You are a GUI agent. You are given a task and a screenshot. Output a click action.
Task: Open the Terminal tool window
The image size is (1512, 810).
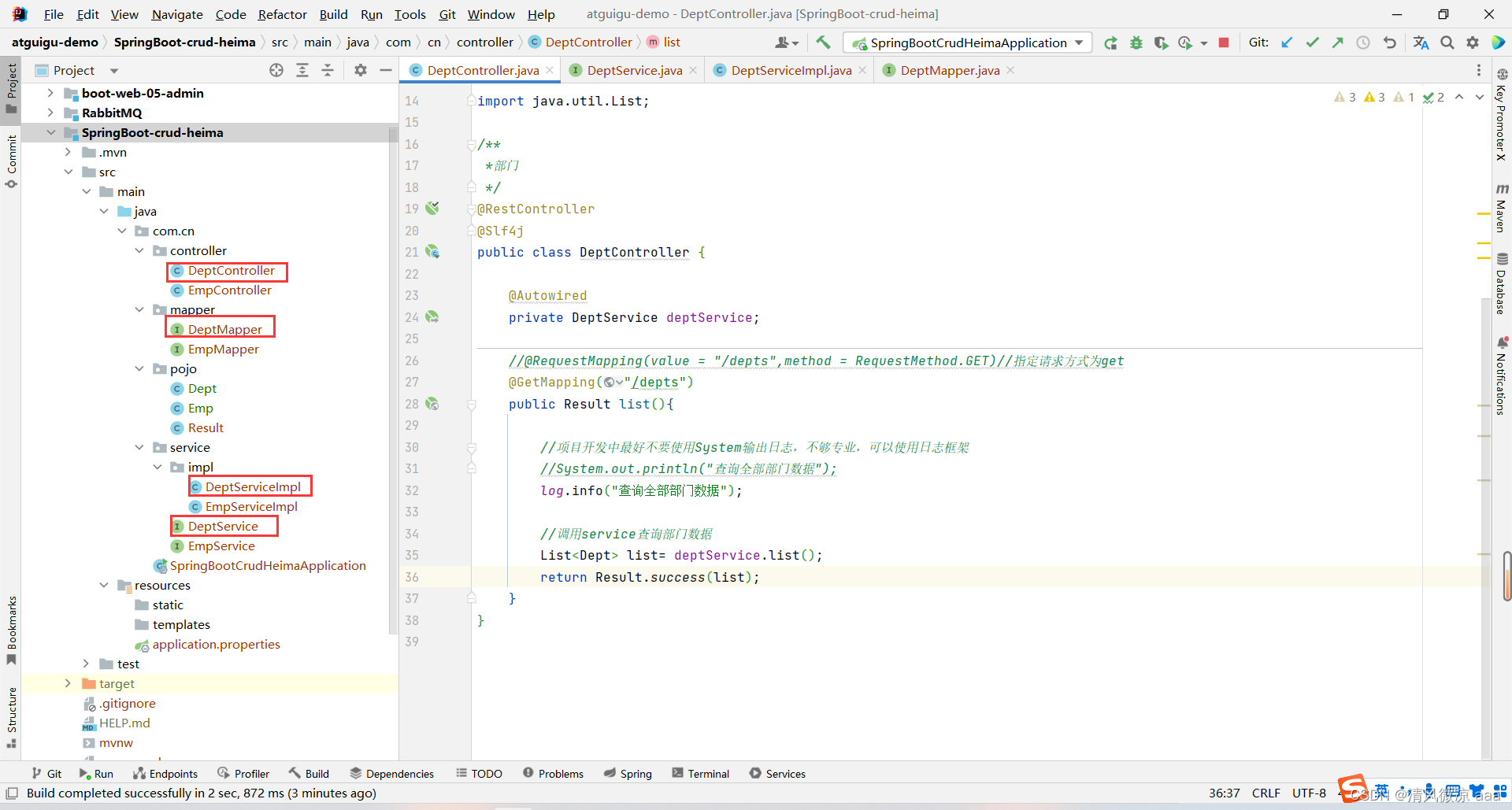701,774
